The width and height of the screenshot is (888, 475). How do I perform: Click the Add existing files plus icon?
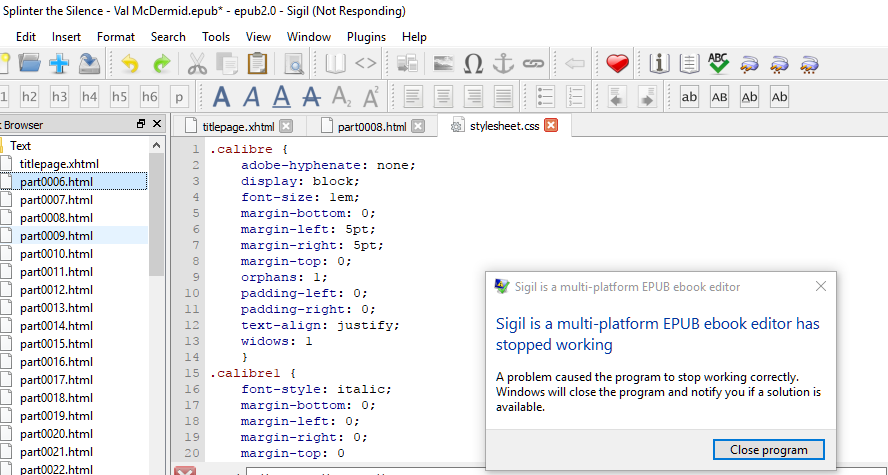(59, 63)
